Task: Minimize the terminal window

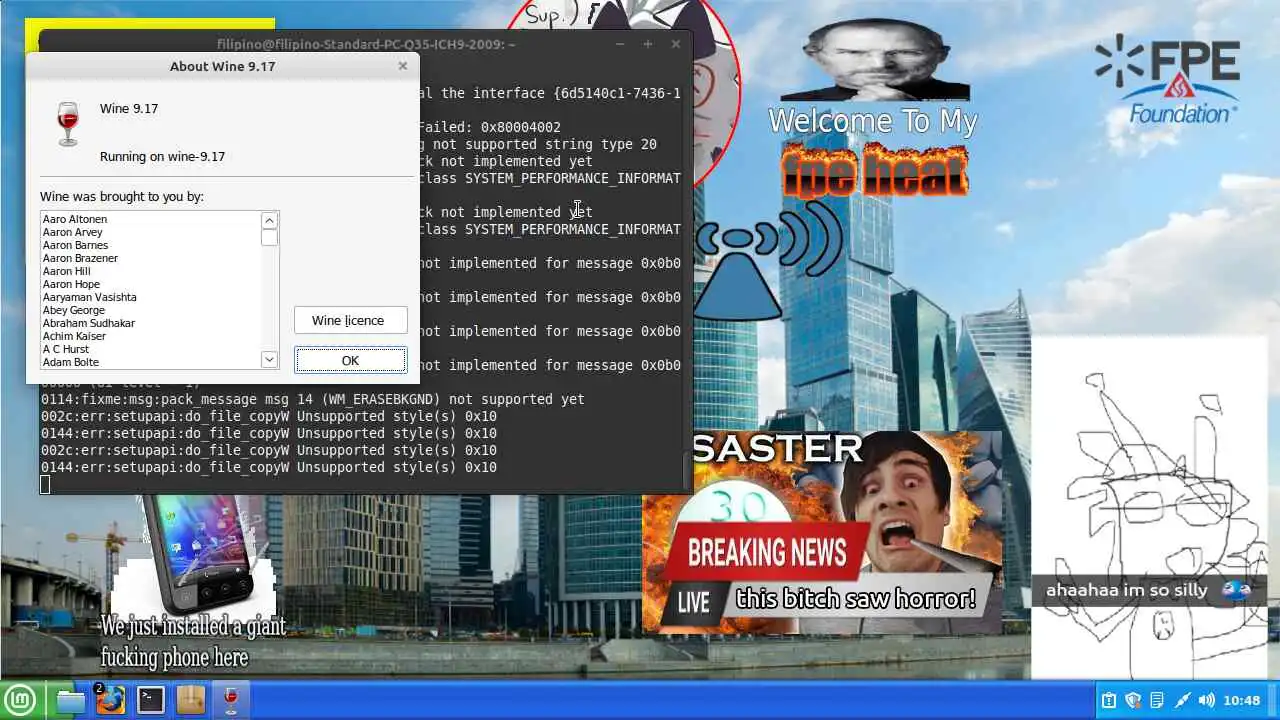Action: (x=620, y=44)
